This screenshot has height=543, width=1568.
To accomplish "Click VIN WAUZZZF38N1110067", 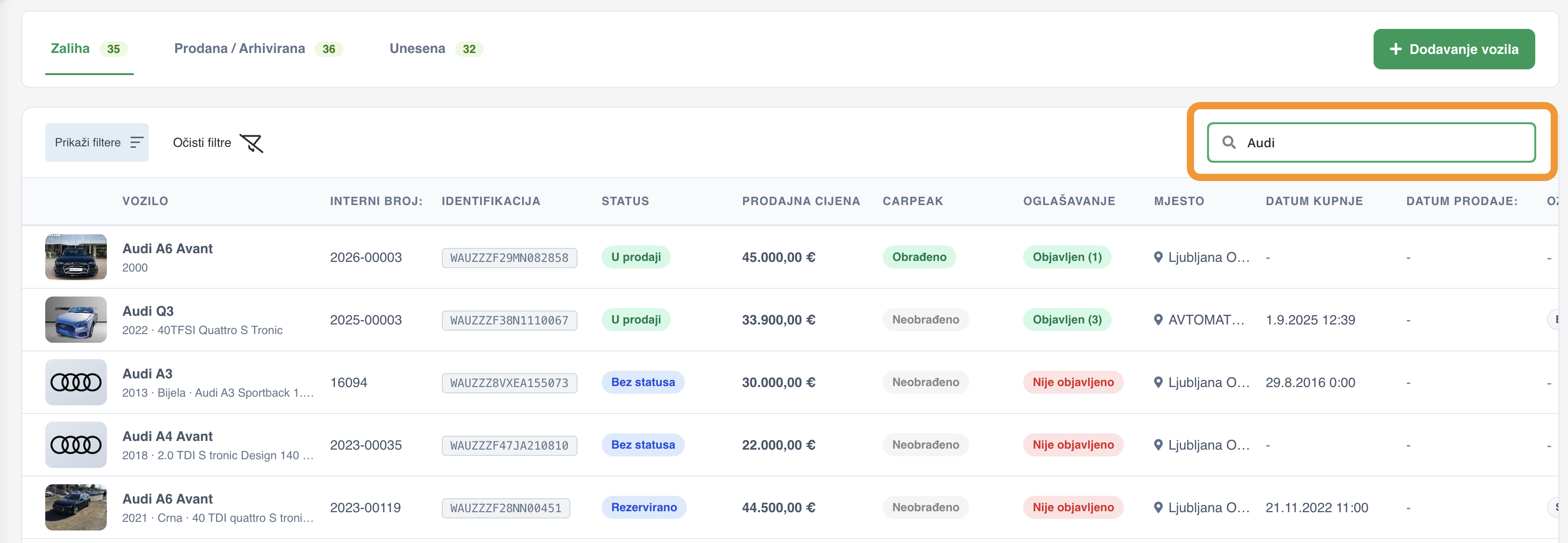I will 510,320.
